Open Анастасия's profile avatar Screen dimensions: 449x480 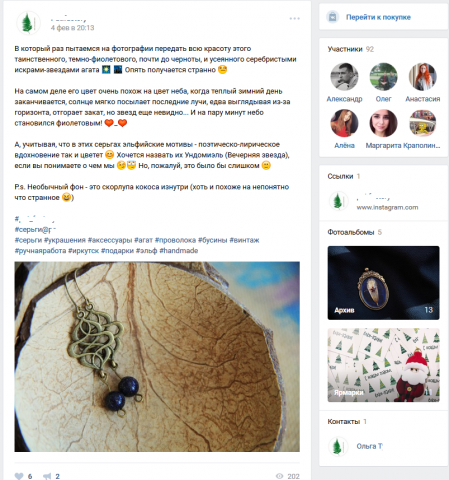pyautogui.click(x=422, y=77)
